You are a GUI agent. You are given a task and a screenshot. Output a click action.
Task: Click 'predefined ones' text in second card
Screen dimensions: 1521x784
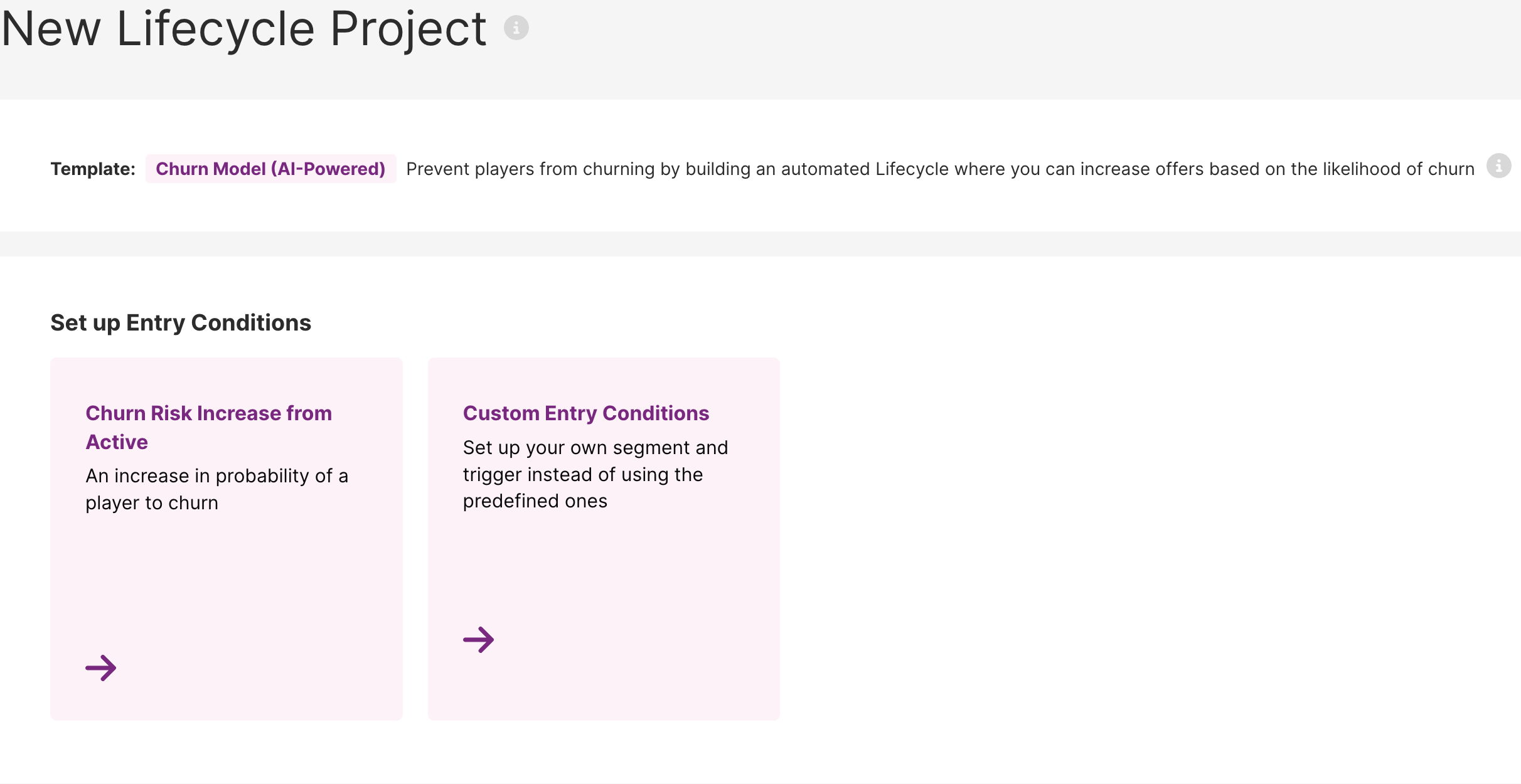coord(535,501)
